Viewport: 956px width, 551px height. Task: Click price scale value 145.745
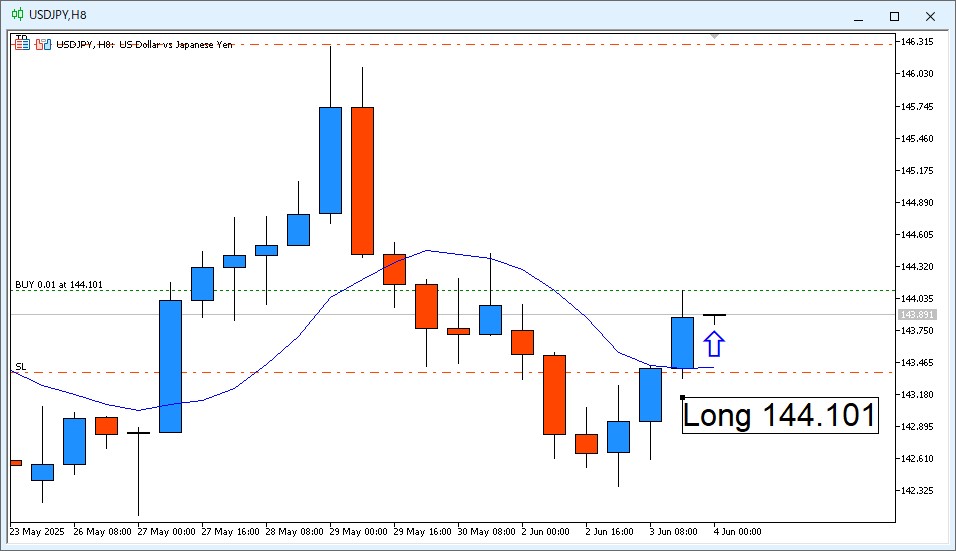tap(917, 107)
